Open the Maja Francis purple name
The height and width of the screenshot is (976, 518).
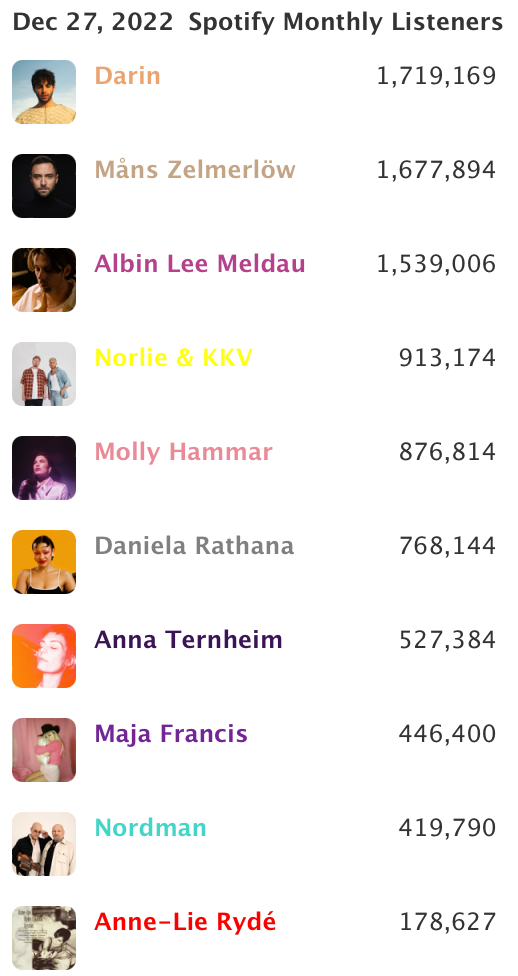171,734
